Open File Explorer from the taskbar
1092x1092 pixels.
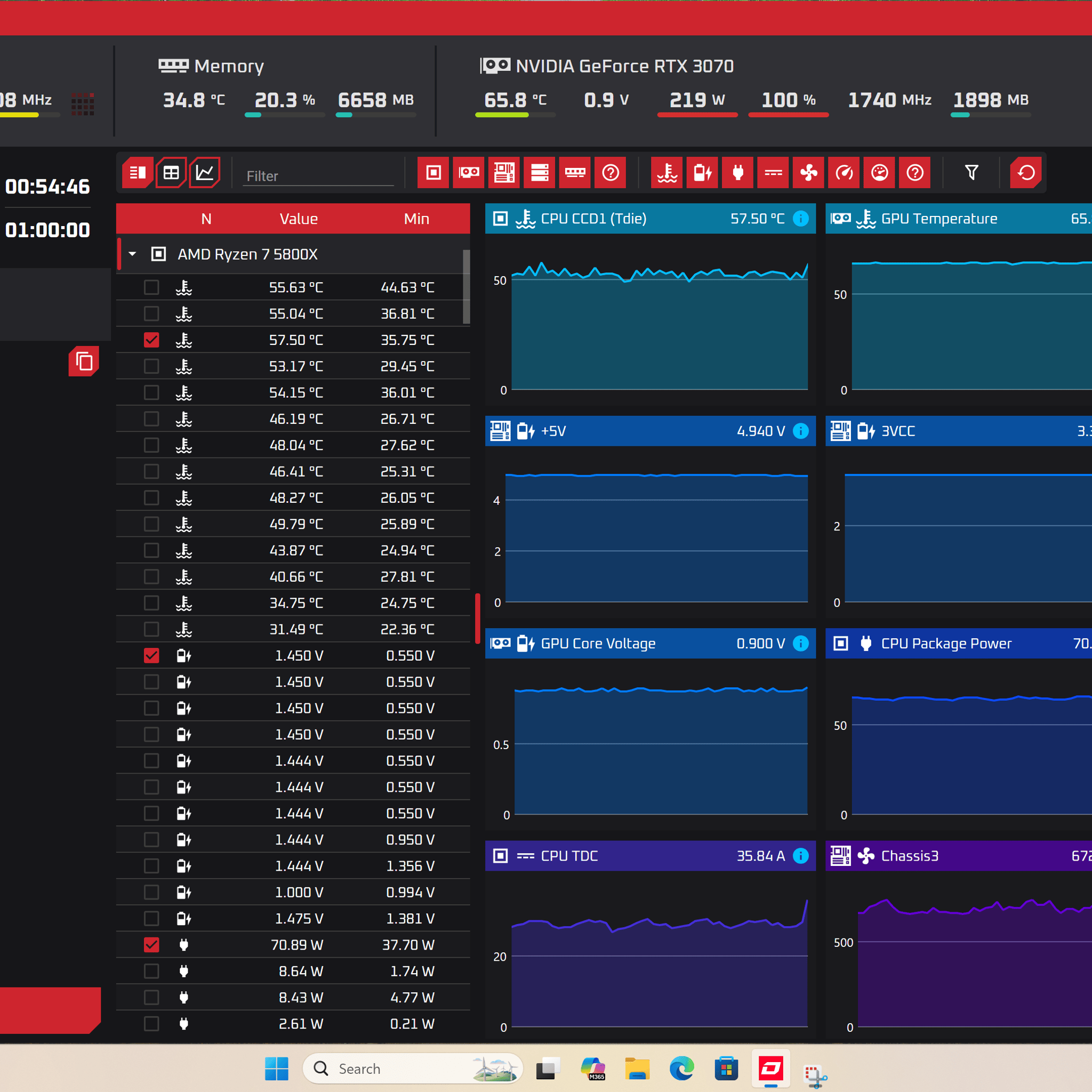click(638, 1069)
